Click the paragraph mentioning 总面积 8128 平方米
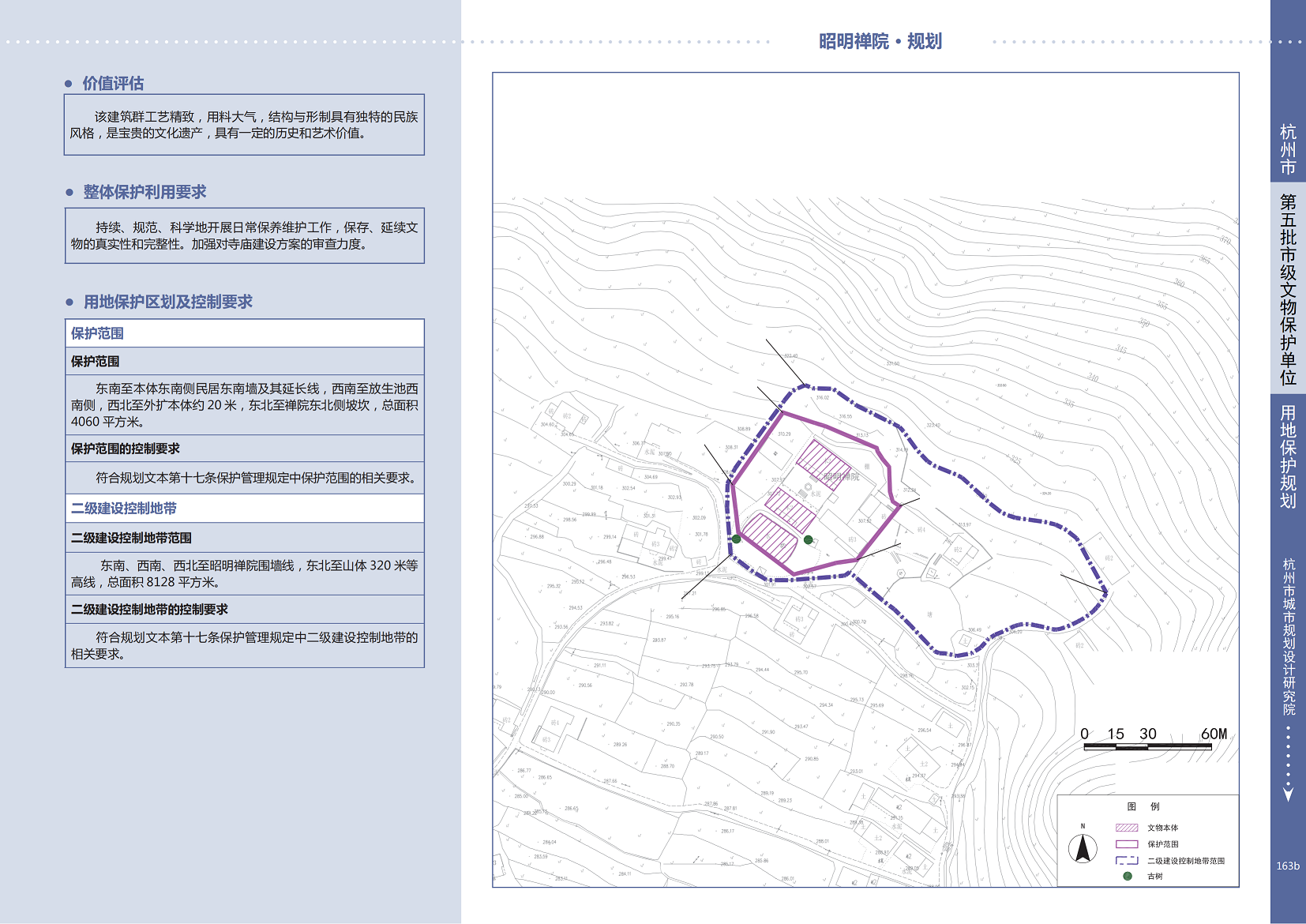Viewport: 1306px width, 924px height. pos(245,574)
